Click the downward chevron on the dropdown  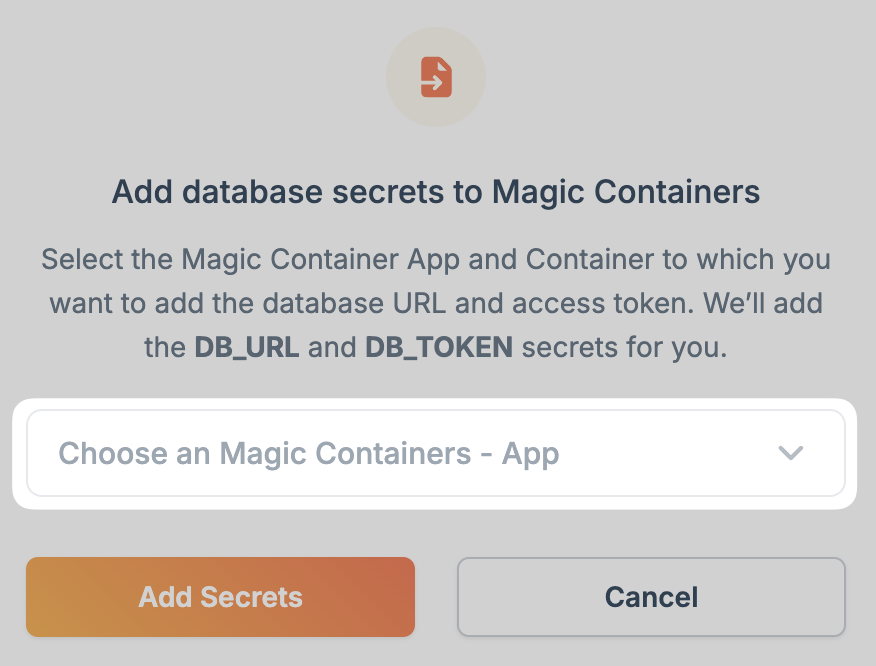click(791, 452)
